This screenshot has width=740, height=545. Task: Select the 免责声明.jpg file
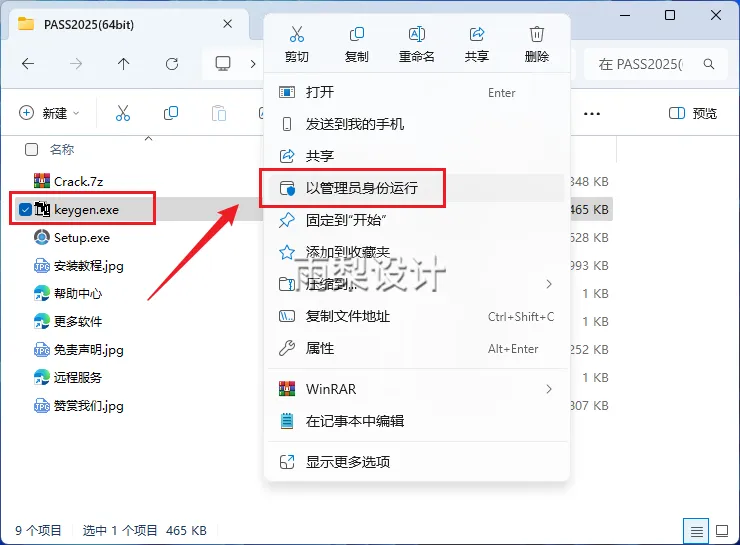point(88,350)
